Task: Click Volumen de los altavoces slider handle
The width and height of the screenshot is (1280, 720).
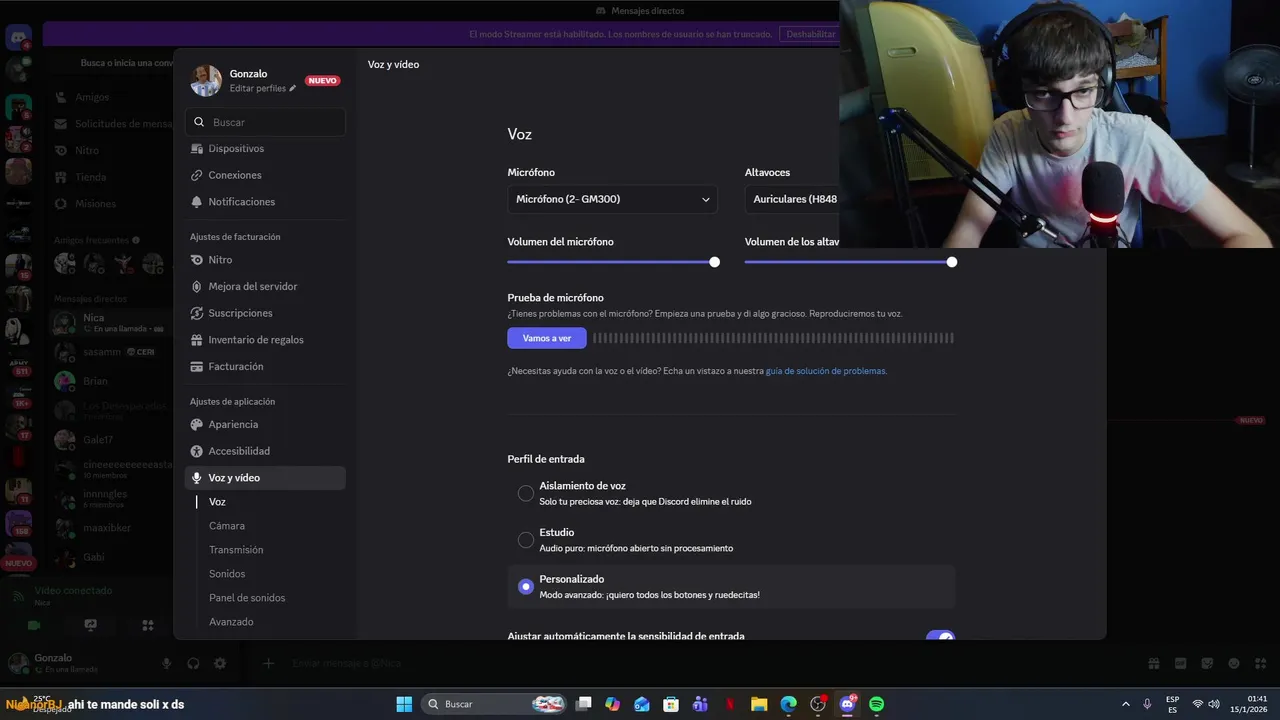Action: point(952,262)
